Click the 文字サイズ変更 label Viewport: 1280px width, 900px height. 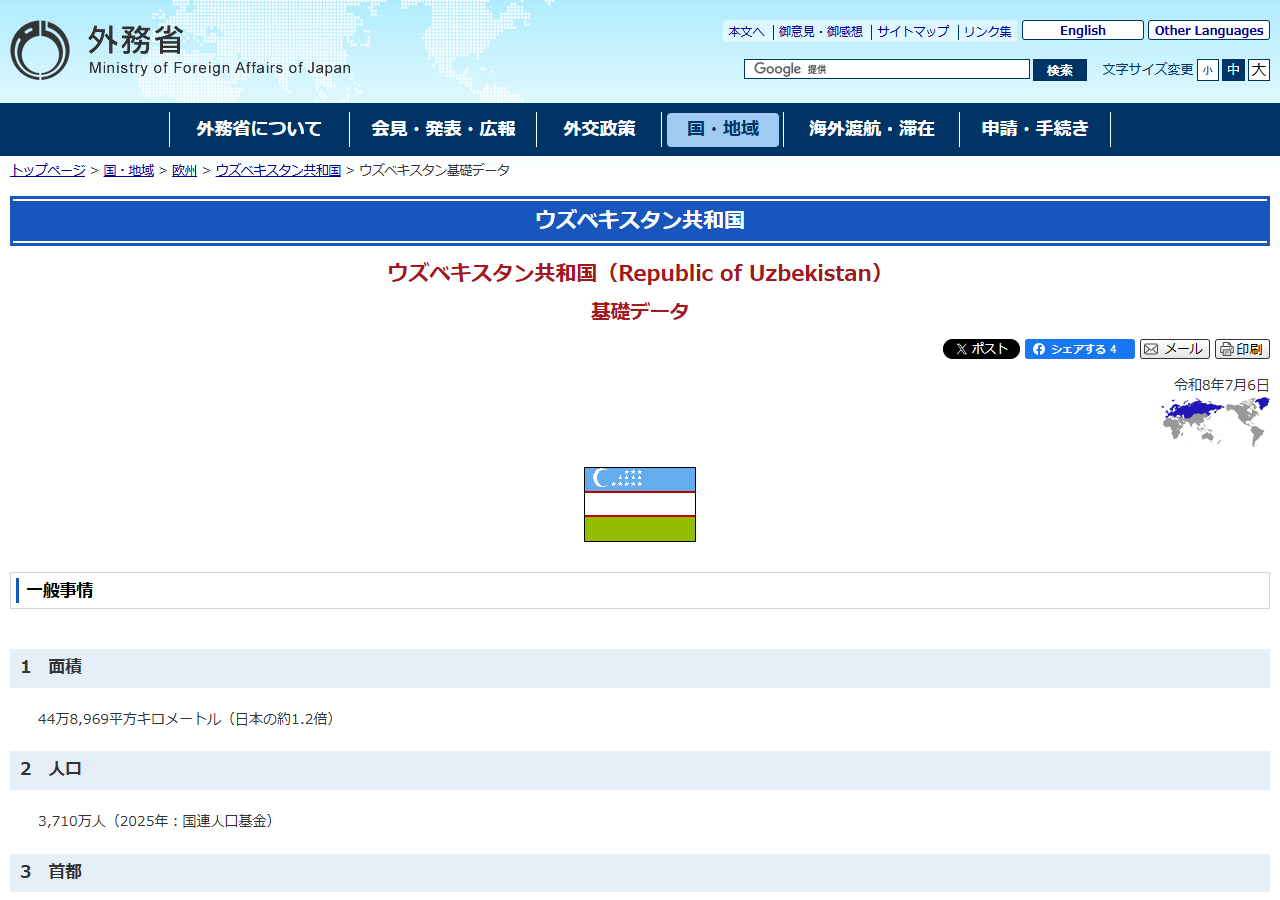[1148, 69]
